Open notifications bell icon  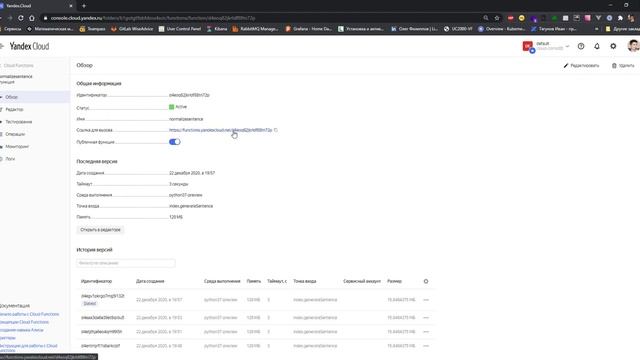[x=597, y=46]
